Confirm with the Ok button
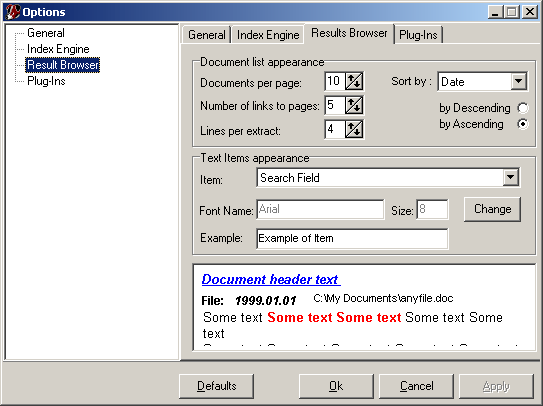This screenshot has height=406, width=543. 336,386
